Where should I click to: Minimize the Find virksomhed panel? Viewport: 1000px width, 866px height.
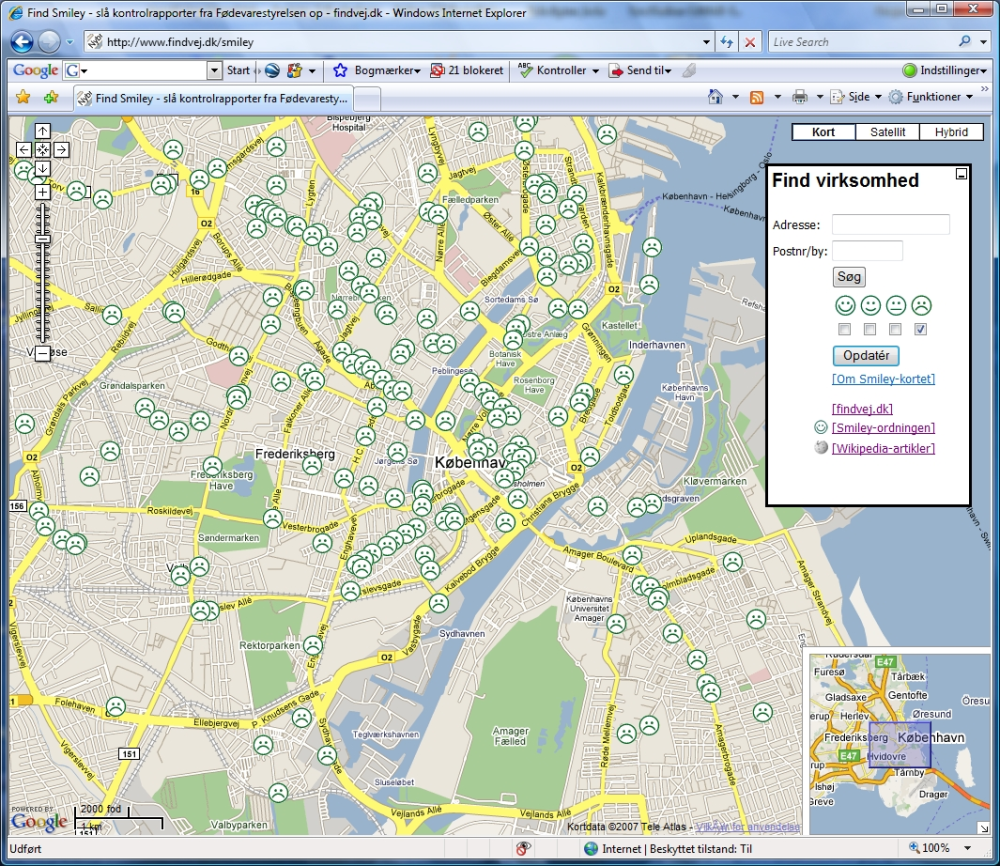(961, 174)
